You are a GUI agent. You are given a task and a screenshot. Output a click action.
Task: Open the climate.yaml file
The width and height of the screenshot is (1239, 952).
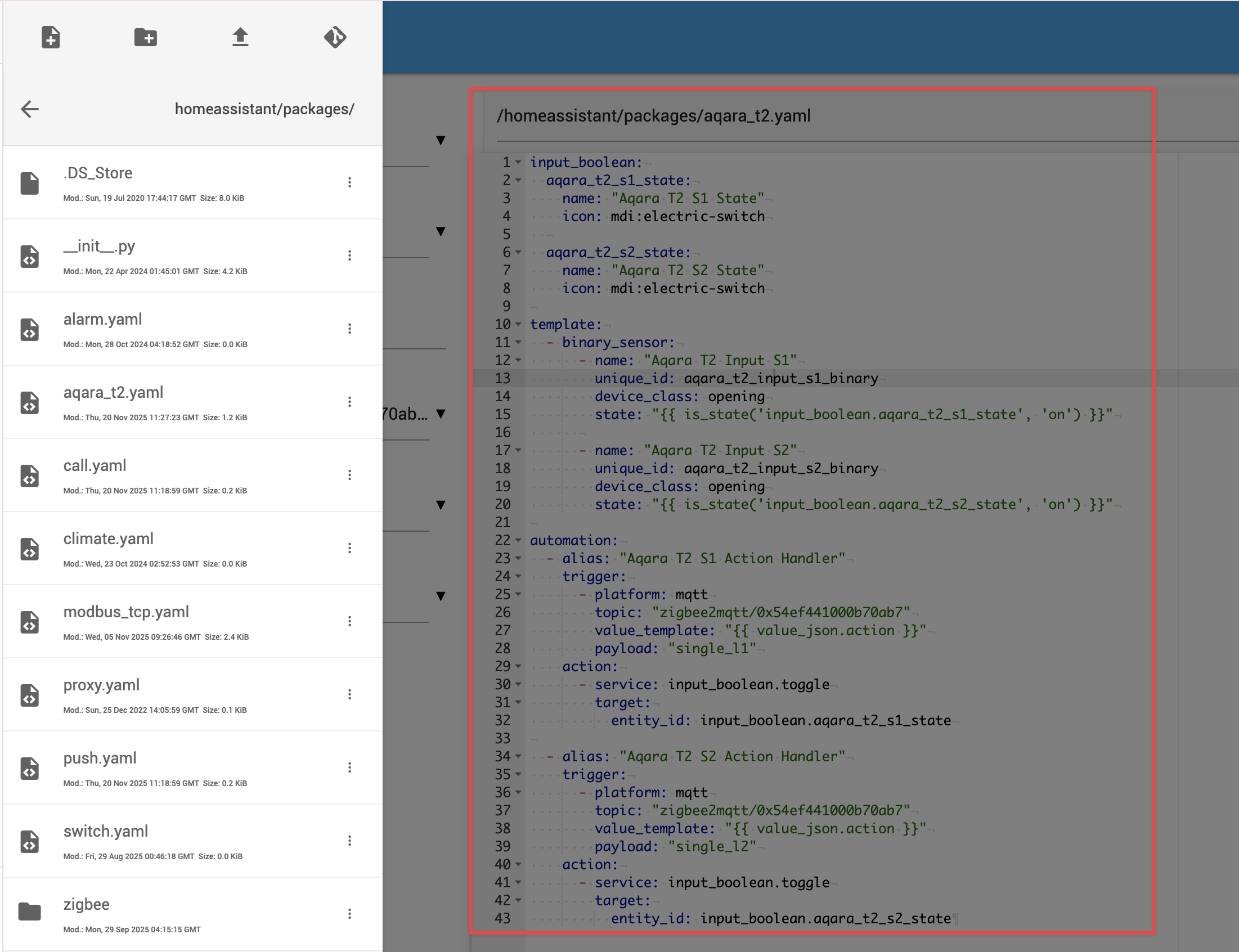point(108,538)
